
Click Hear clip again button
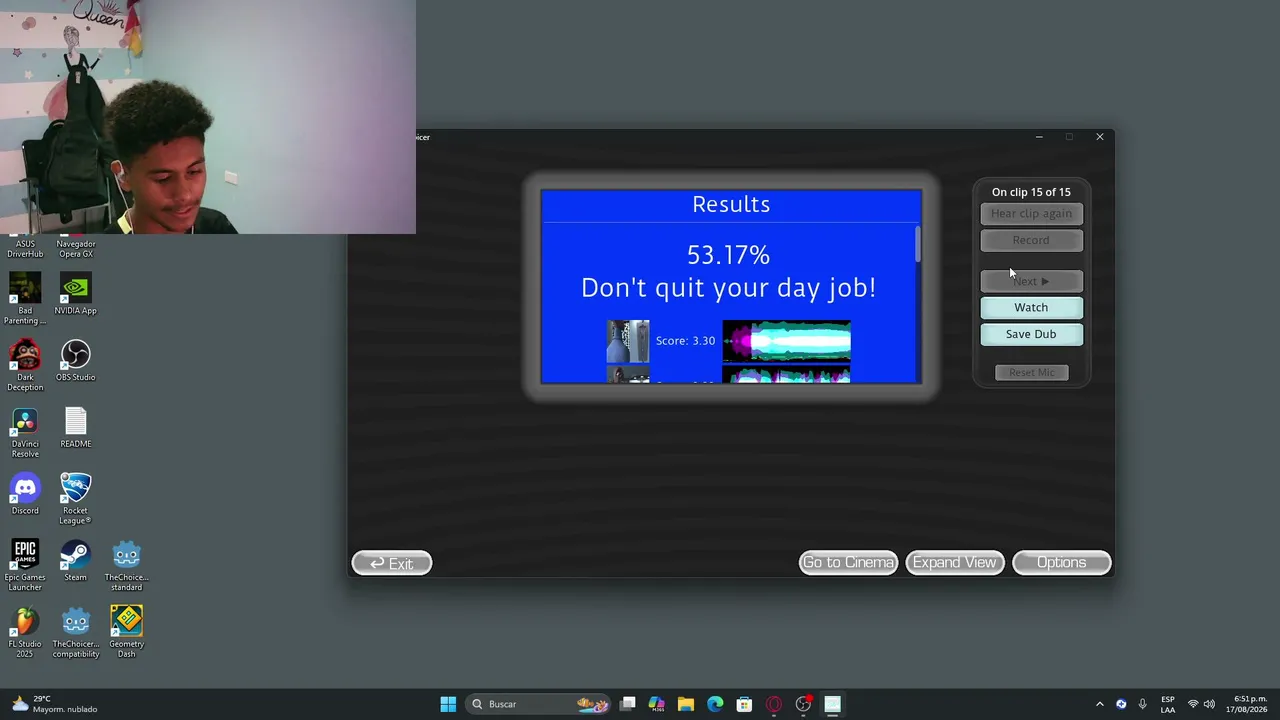pyautogui.click(x=1031, y=213)
